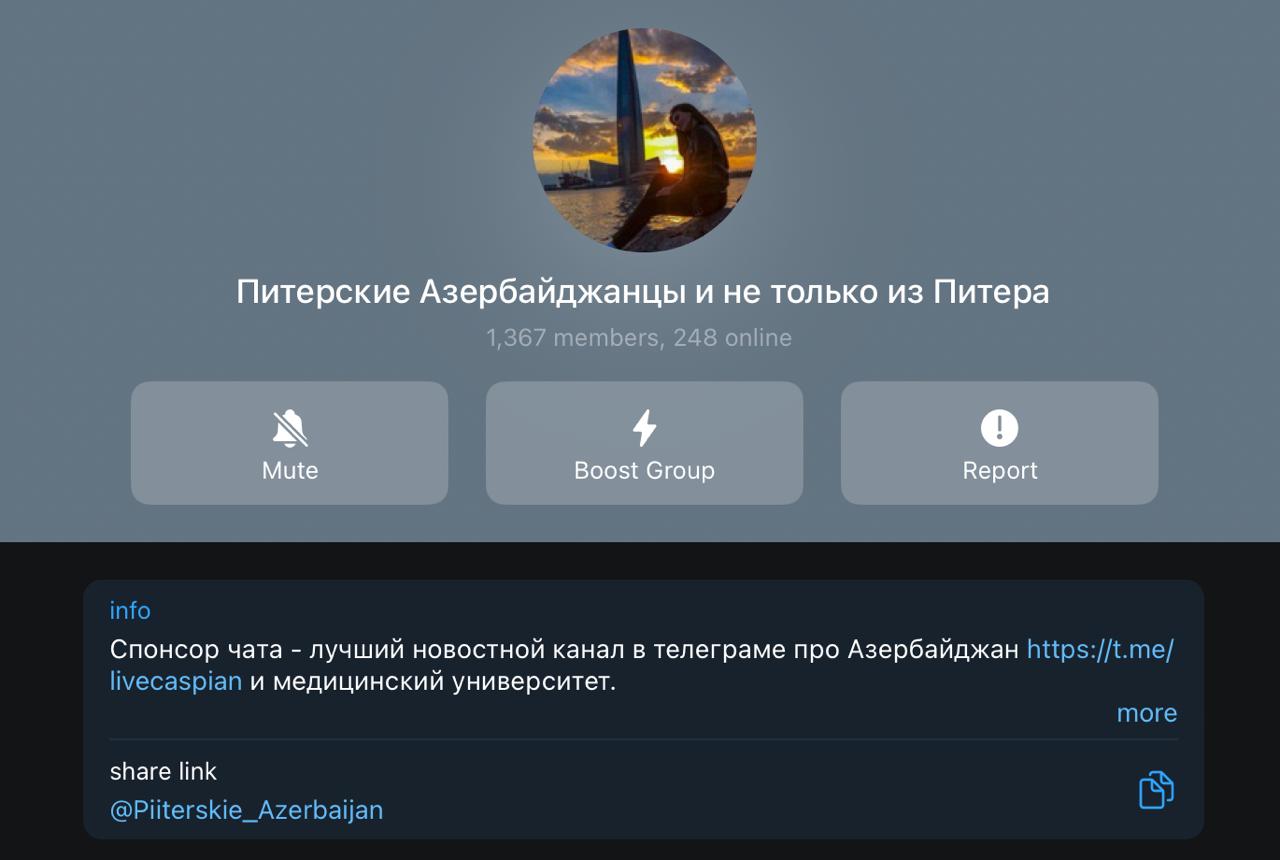Screen dimensions: 1280x860
Task: Toggle notifications via the Mute label
Action: [x=290, y=470]
